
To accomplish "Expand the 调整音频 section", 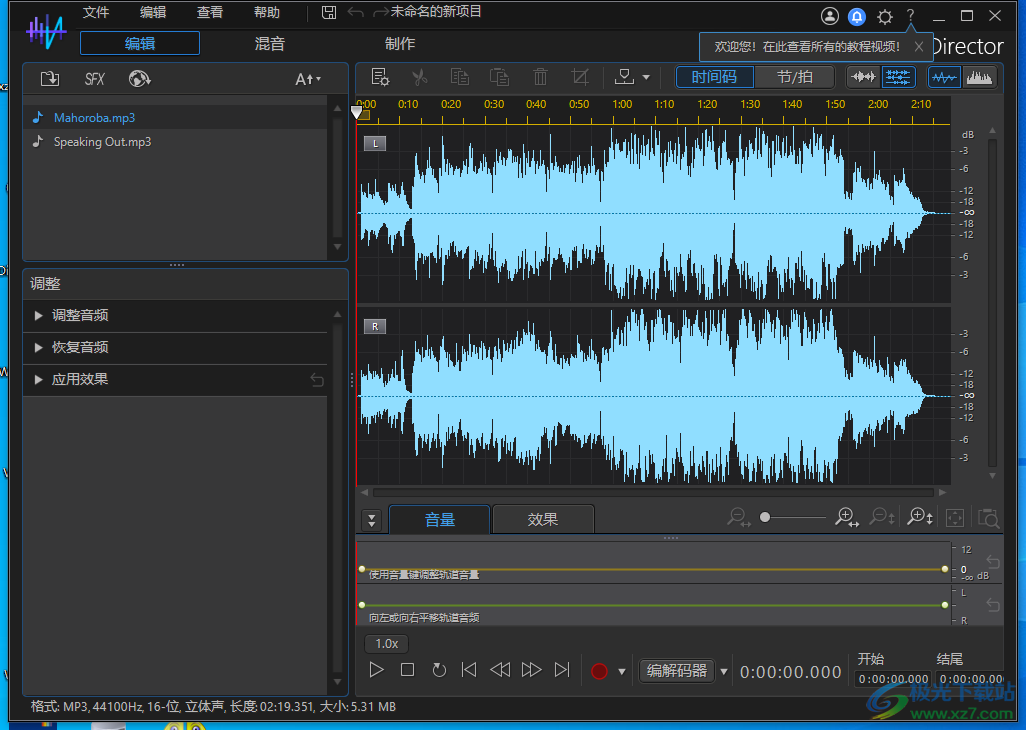I will coord(80,315).
